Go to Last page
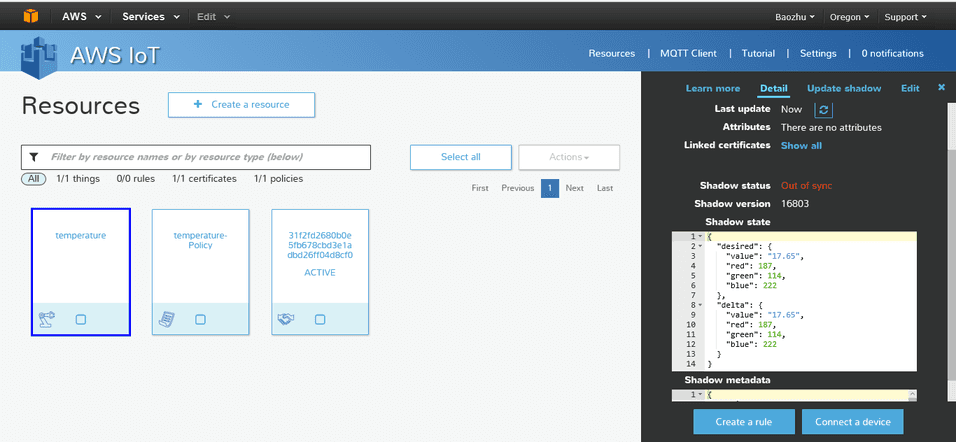Screen dimensions: 956x442 tap(605, 188)
